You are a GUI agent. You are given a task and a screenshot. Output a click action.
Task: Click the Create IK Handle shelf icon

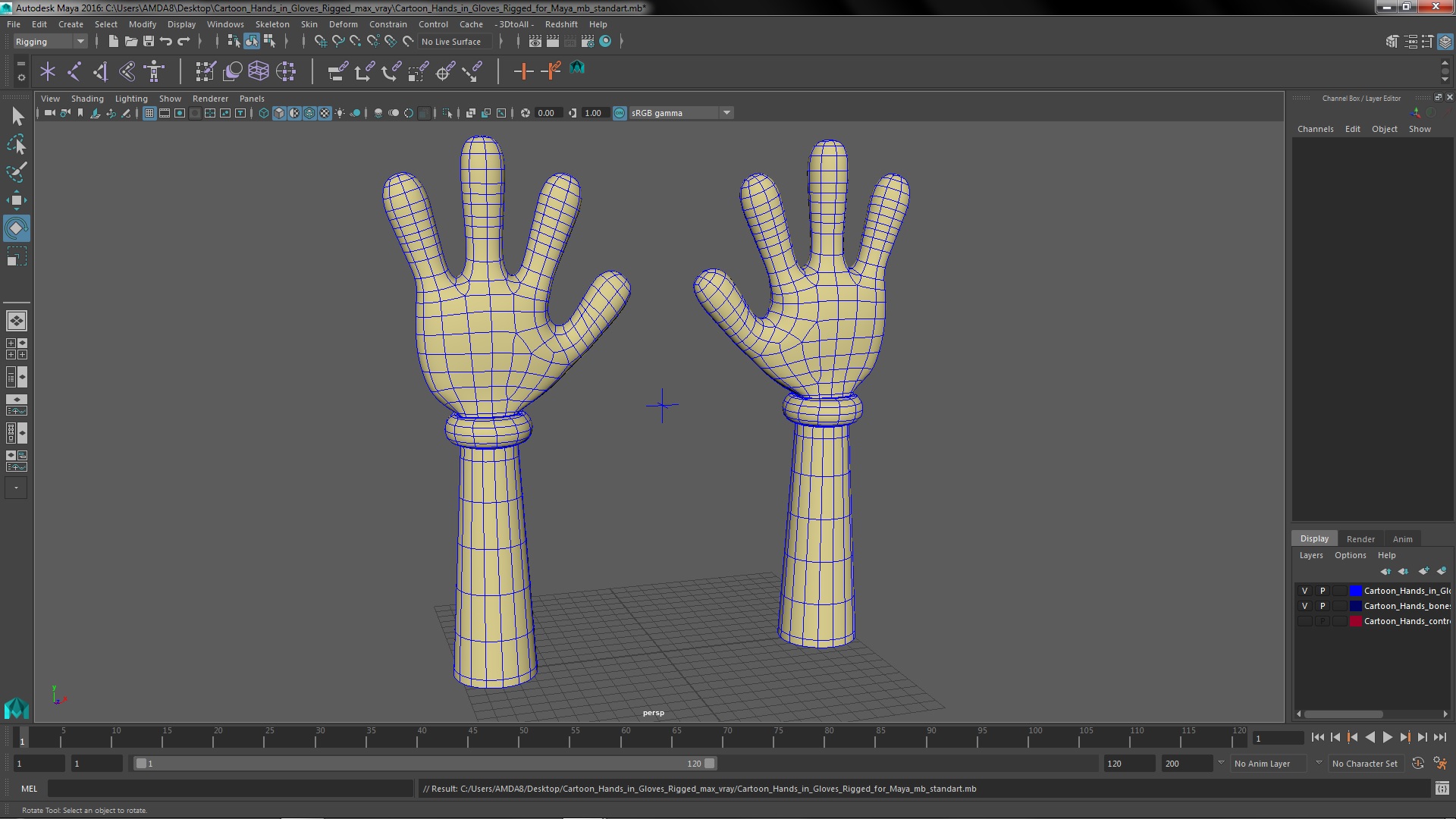point(101,72)
